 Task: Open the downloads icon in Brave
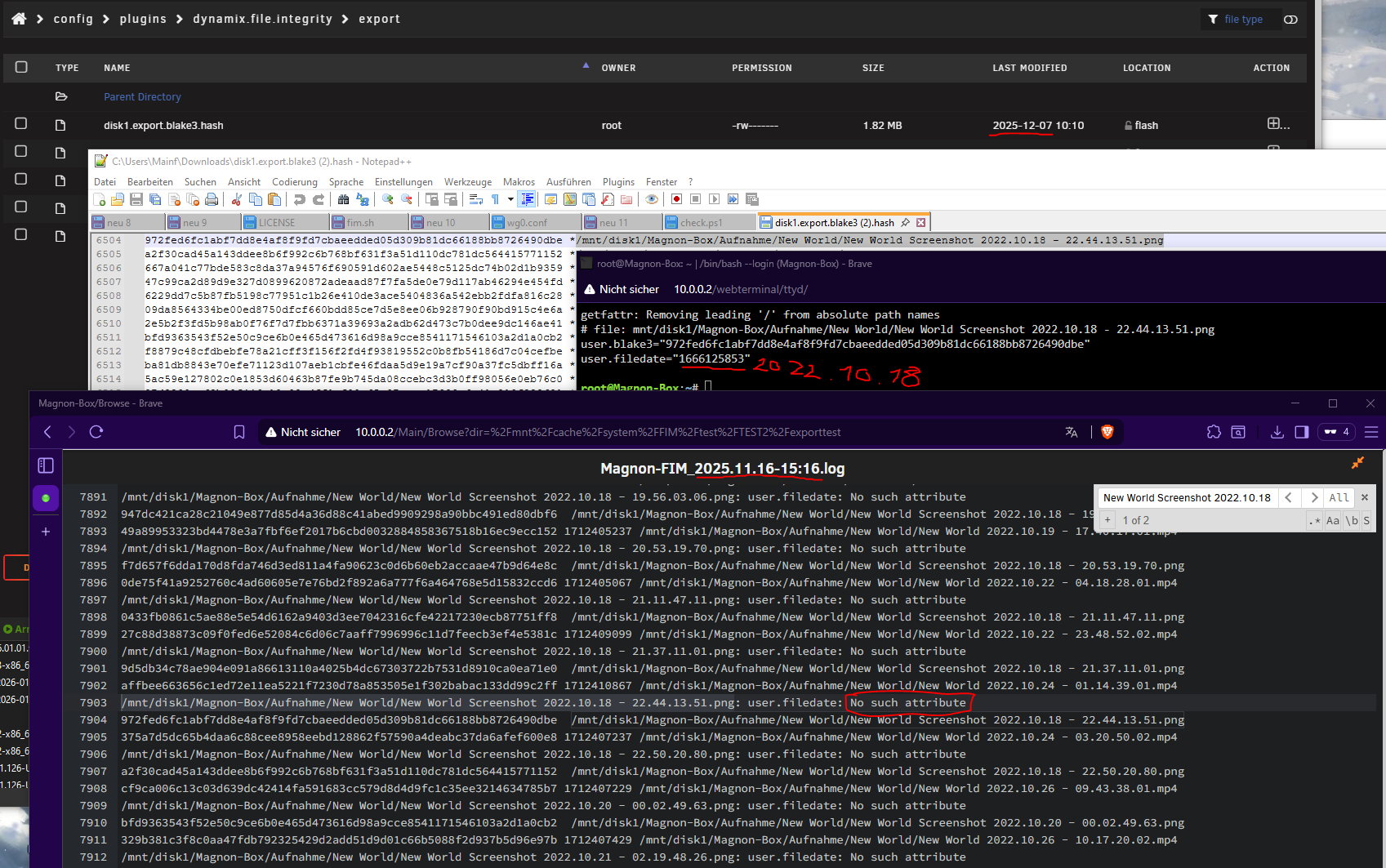pyautogui.click(x=1277, y=432)
